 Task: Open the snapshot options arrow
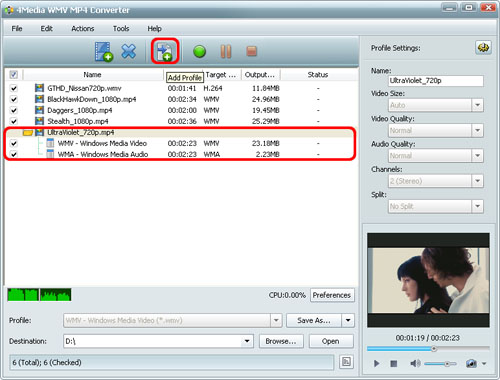pos(484,363)
